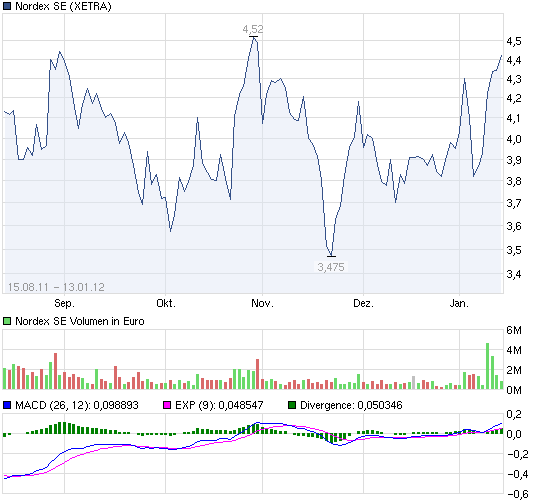Click the 4,4 price axis value

(x=514, y=60)
